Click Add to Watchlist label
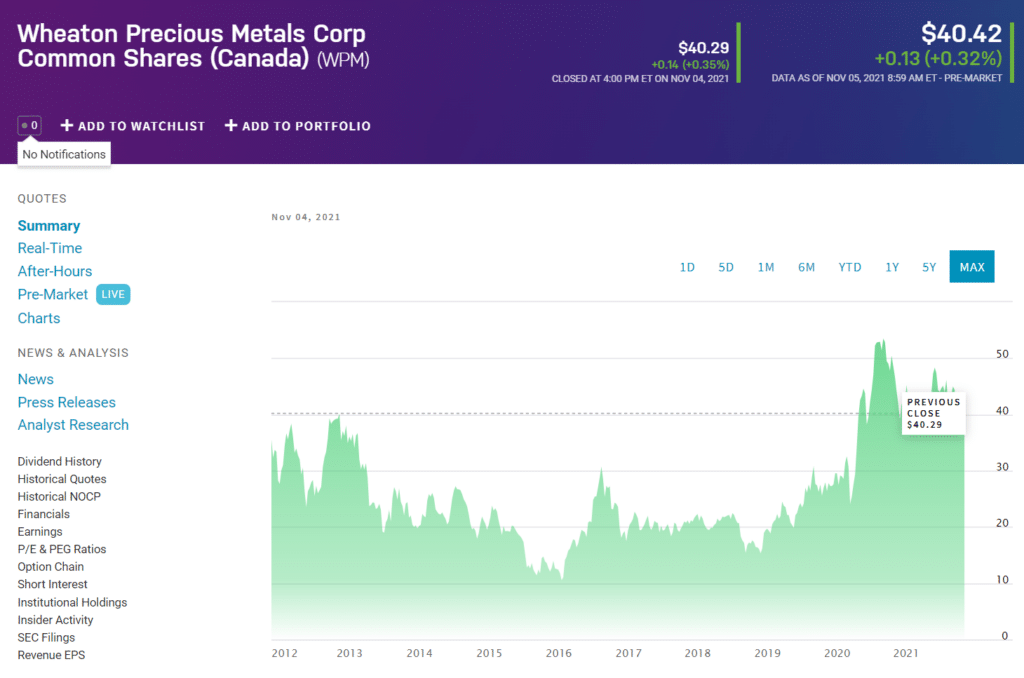Viewport: 1024px width, 678px height. coord(141,126)
